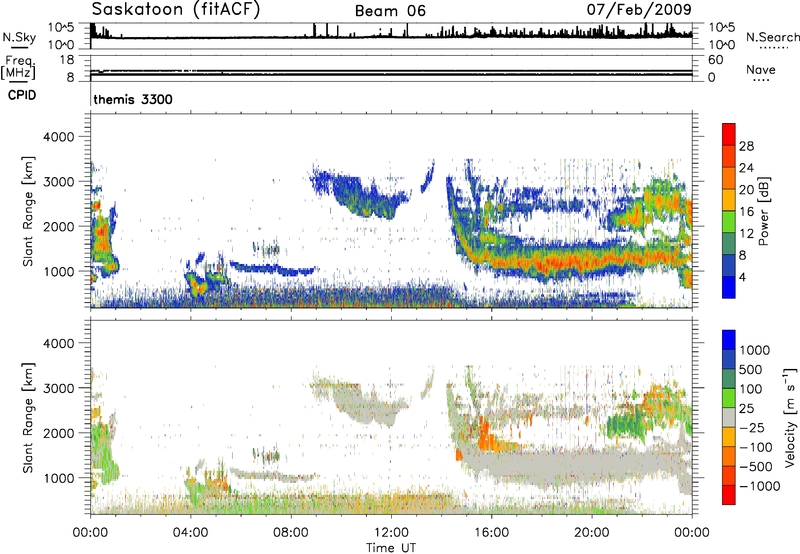
Task: Click the '20:00' time tick label
Action: 592,533
